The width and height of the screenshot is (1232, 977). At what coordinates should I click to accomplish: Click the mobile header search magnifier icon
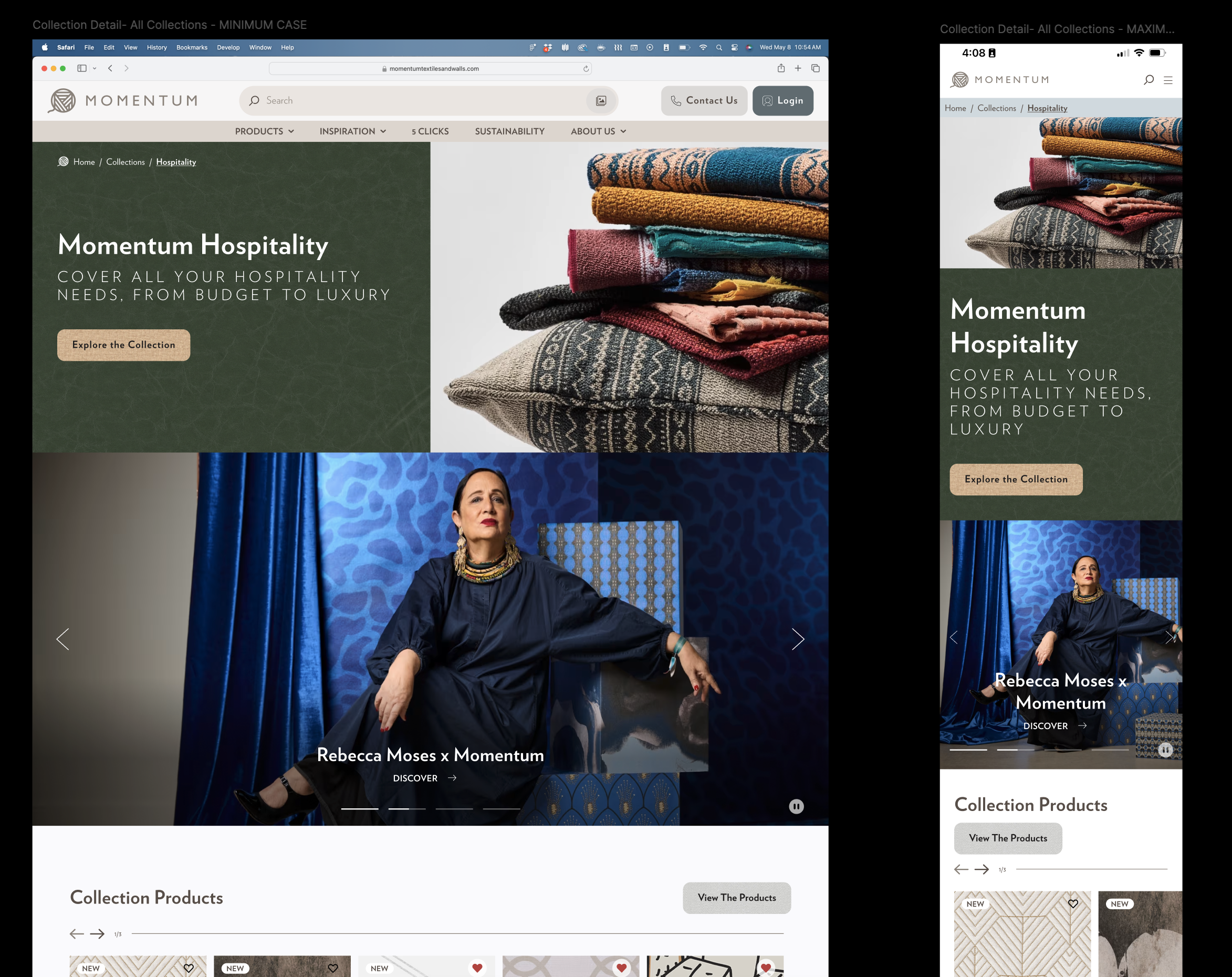point(1149,80)
